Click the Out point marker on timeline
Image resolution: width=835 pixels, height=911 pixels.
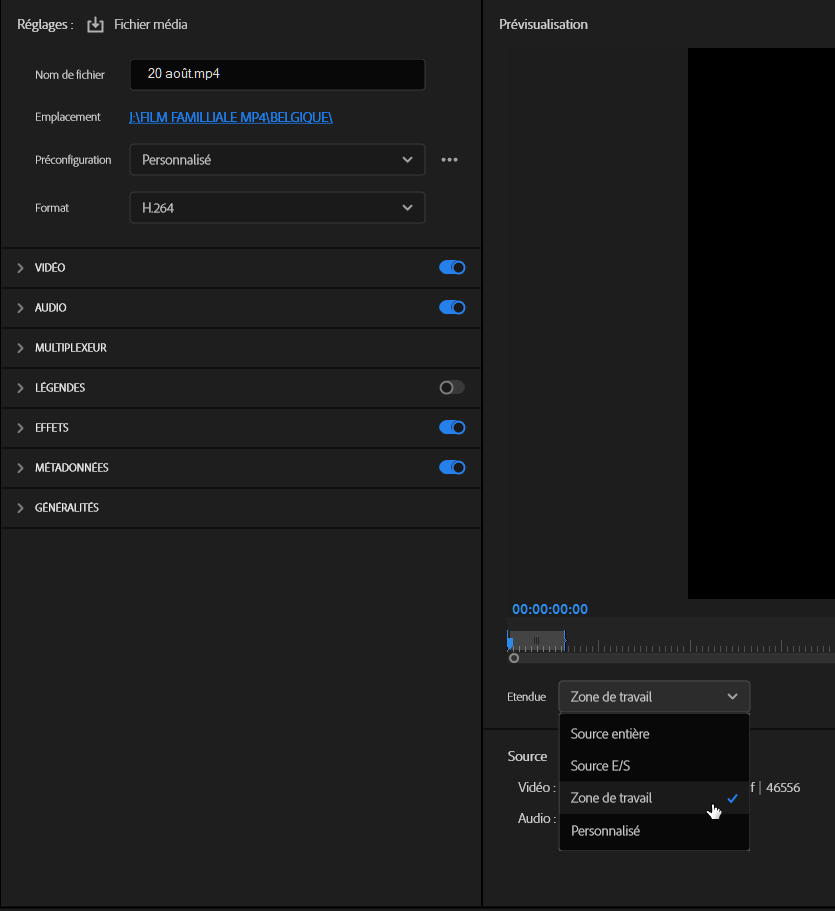564,641
